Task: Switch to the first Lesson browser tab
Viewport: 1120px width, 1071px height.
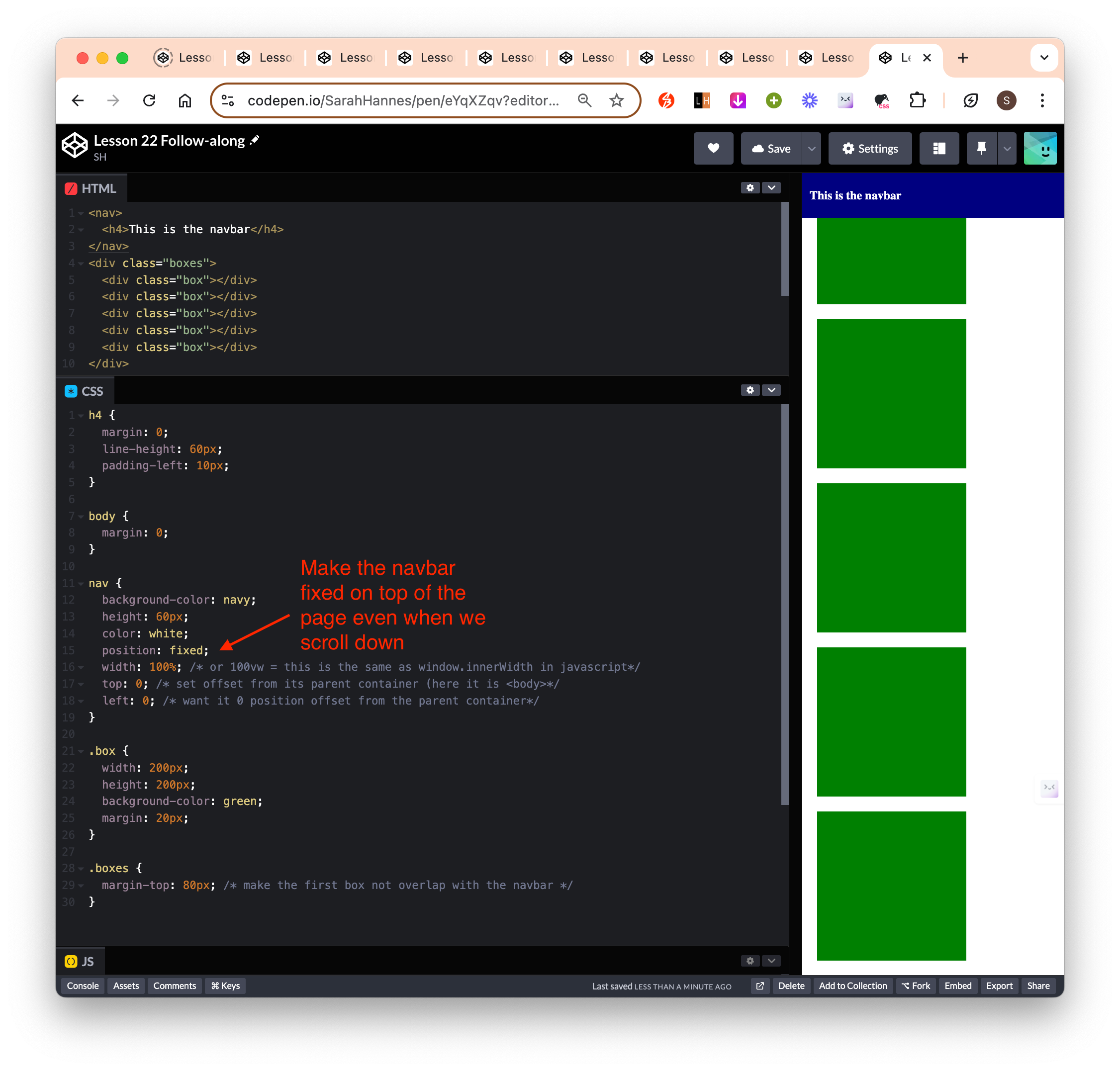Action: coord(184,58)
